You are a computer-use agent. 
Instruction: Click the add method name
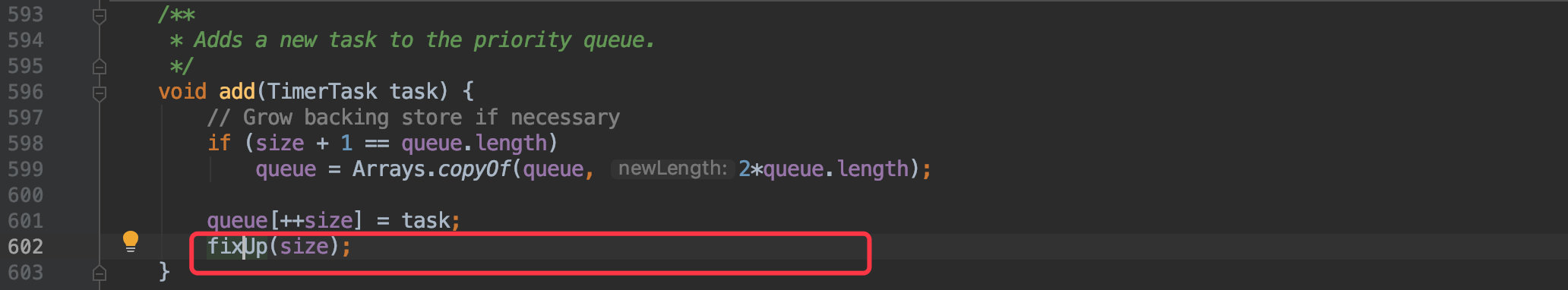pos(237,92)
